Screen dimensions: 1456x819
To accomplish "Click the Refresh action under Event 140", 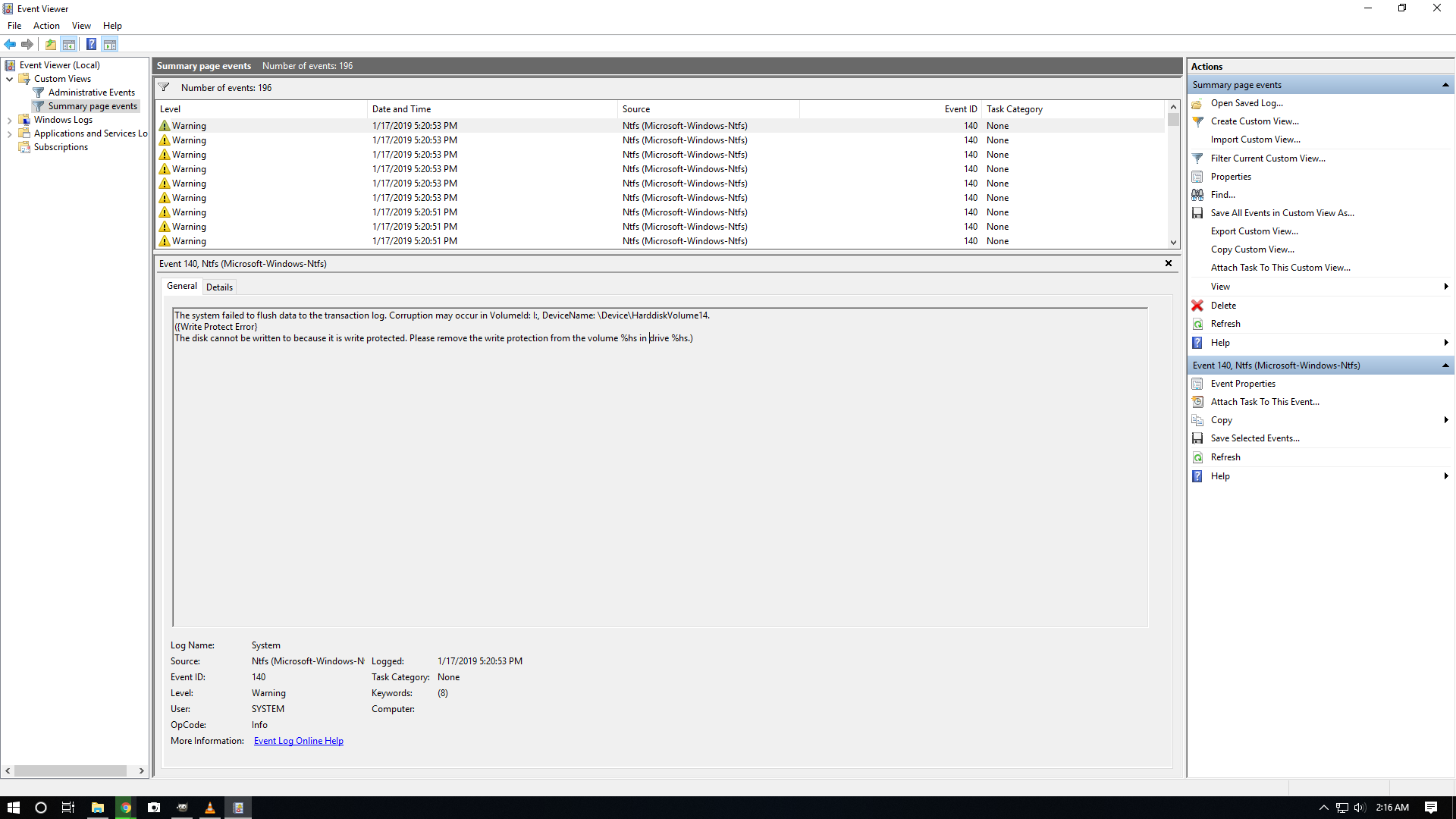I will point(1225,457).
